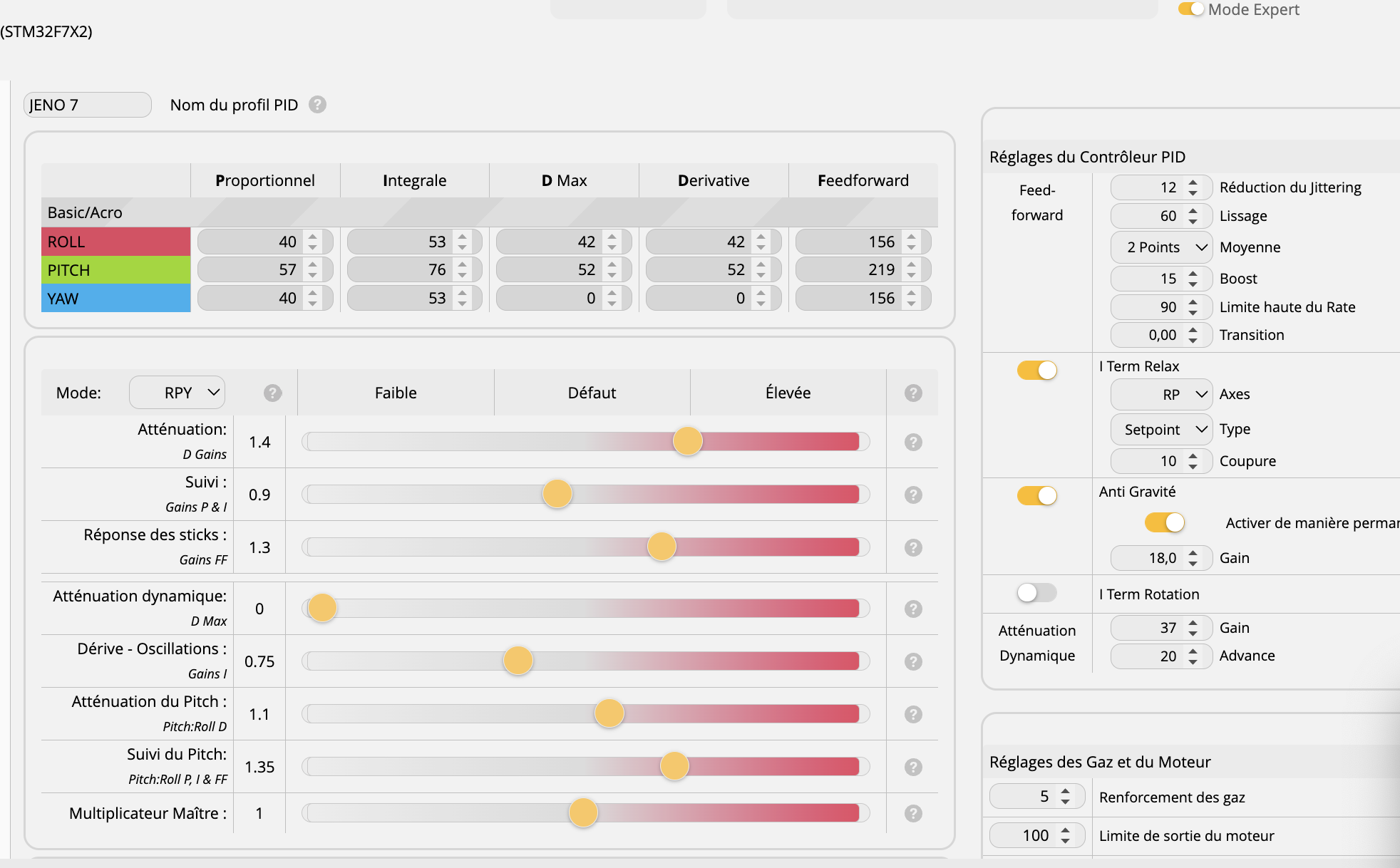Viewport: 1400px width, 868px height.
Task: Open help for Atténuation dynamique D Max
Action: tap(913, 609)
